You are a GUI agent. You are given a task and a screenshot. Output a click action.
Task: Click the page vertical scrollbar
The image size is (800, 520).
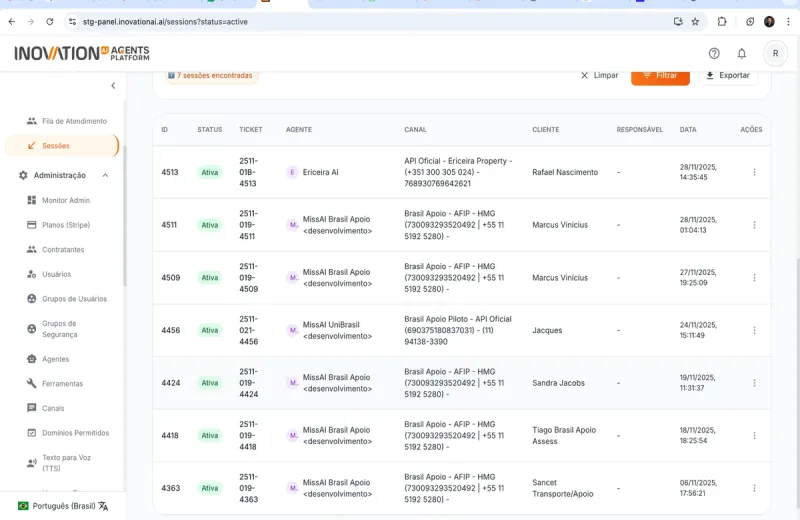(x=797, y=383)
